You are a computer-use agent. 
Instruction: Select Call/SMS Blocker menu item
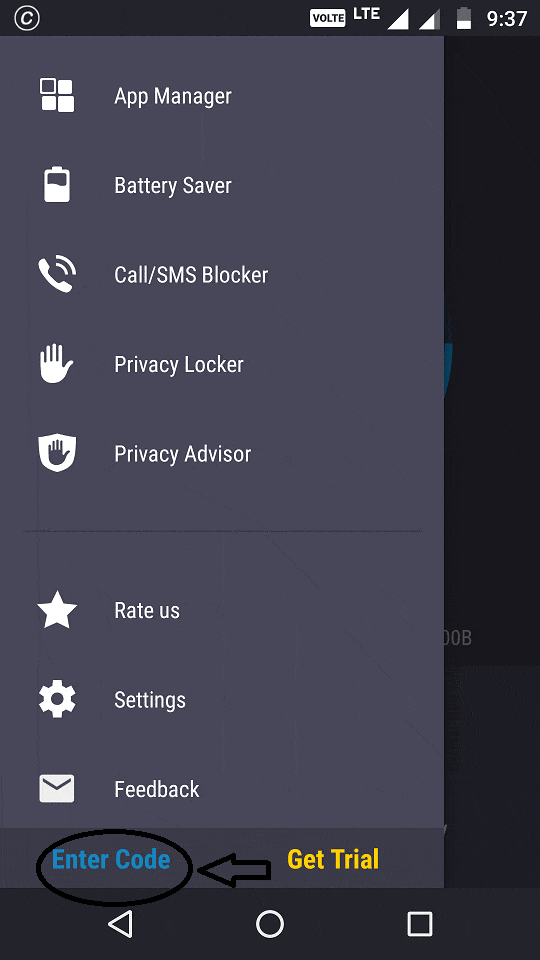point(222,274)
